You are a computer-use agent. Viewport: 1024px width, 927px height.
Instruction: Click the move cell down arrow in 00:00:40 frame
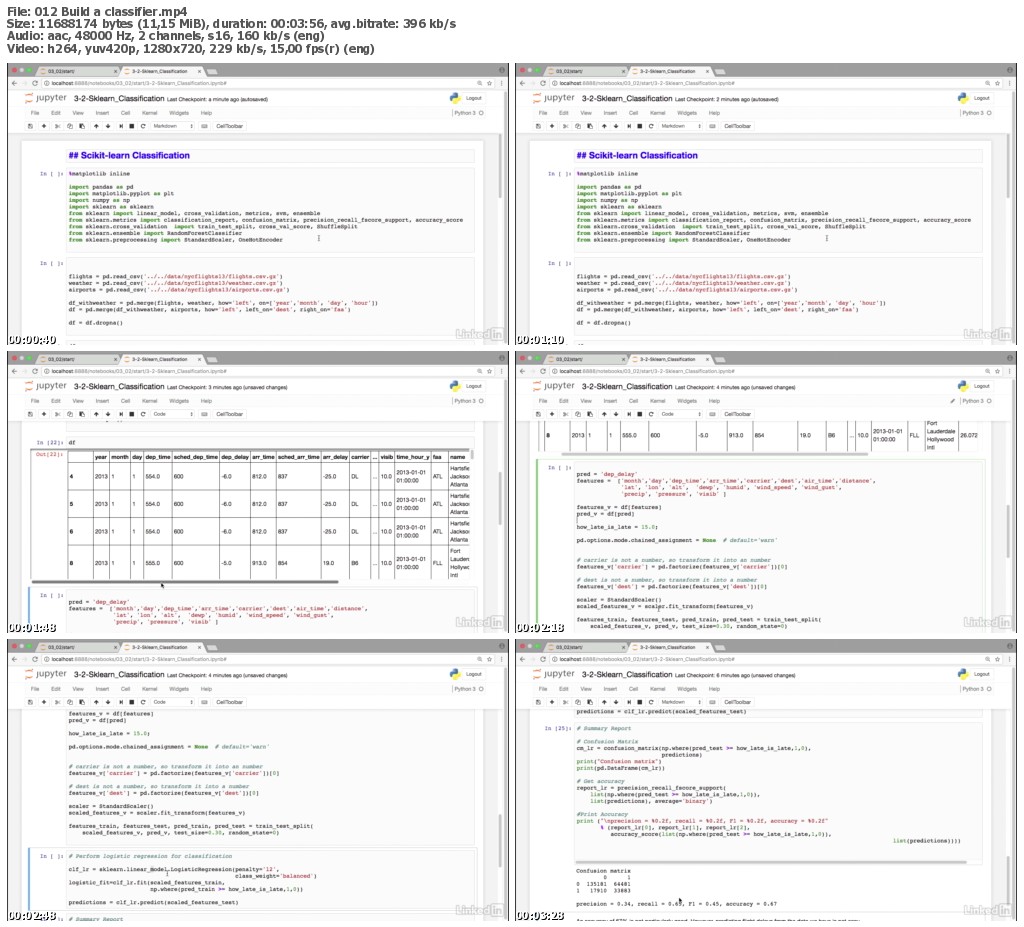click(x=108, y=126)
